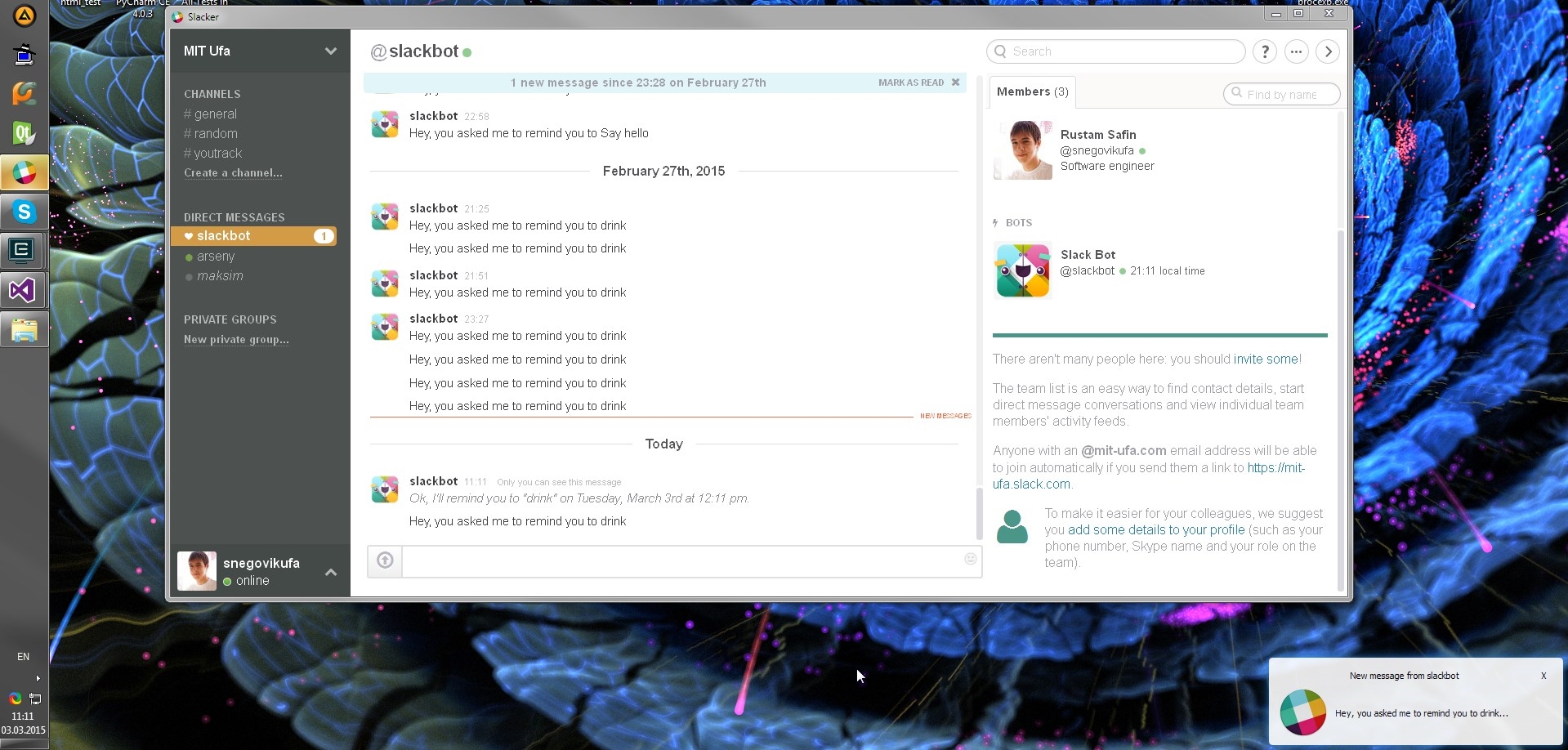The height and width of the screenshot is (750, 1568).
Task: Open the youtrack channel
Action: (x=213, y=154)
